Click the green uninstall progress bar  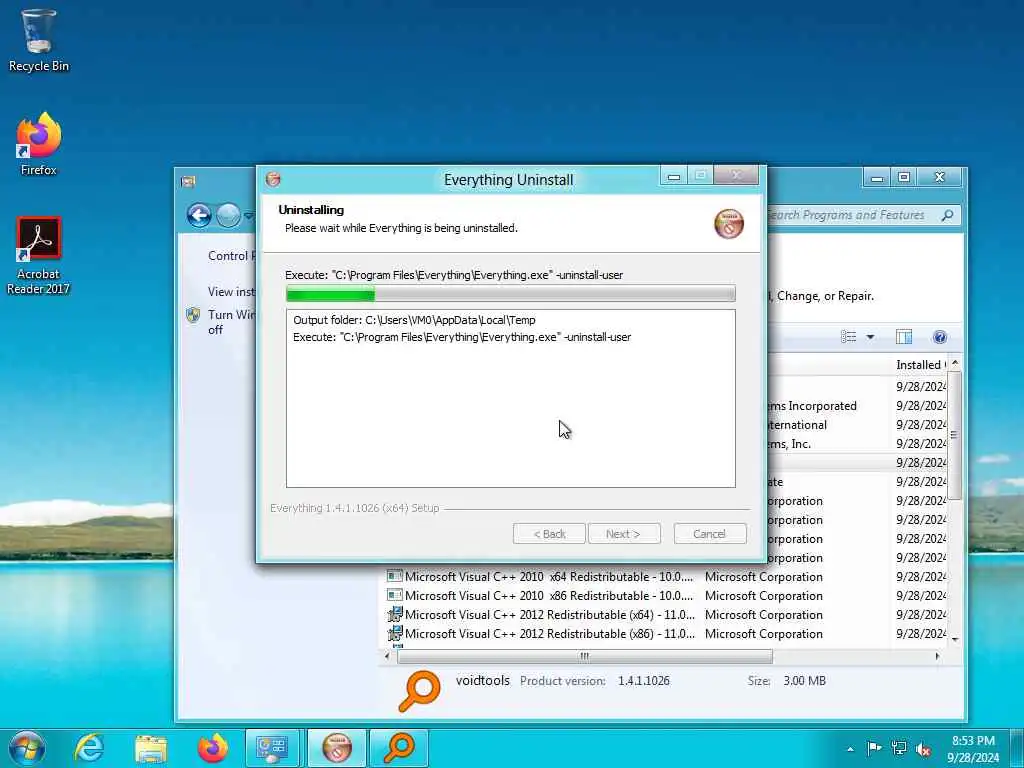511,295
